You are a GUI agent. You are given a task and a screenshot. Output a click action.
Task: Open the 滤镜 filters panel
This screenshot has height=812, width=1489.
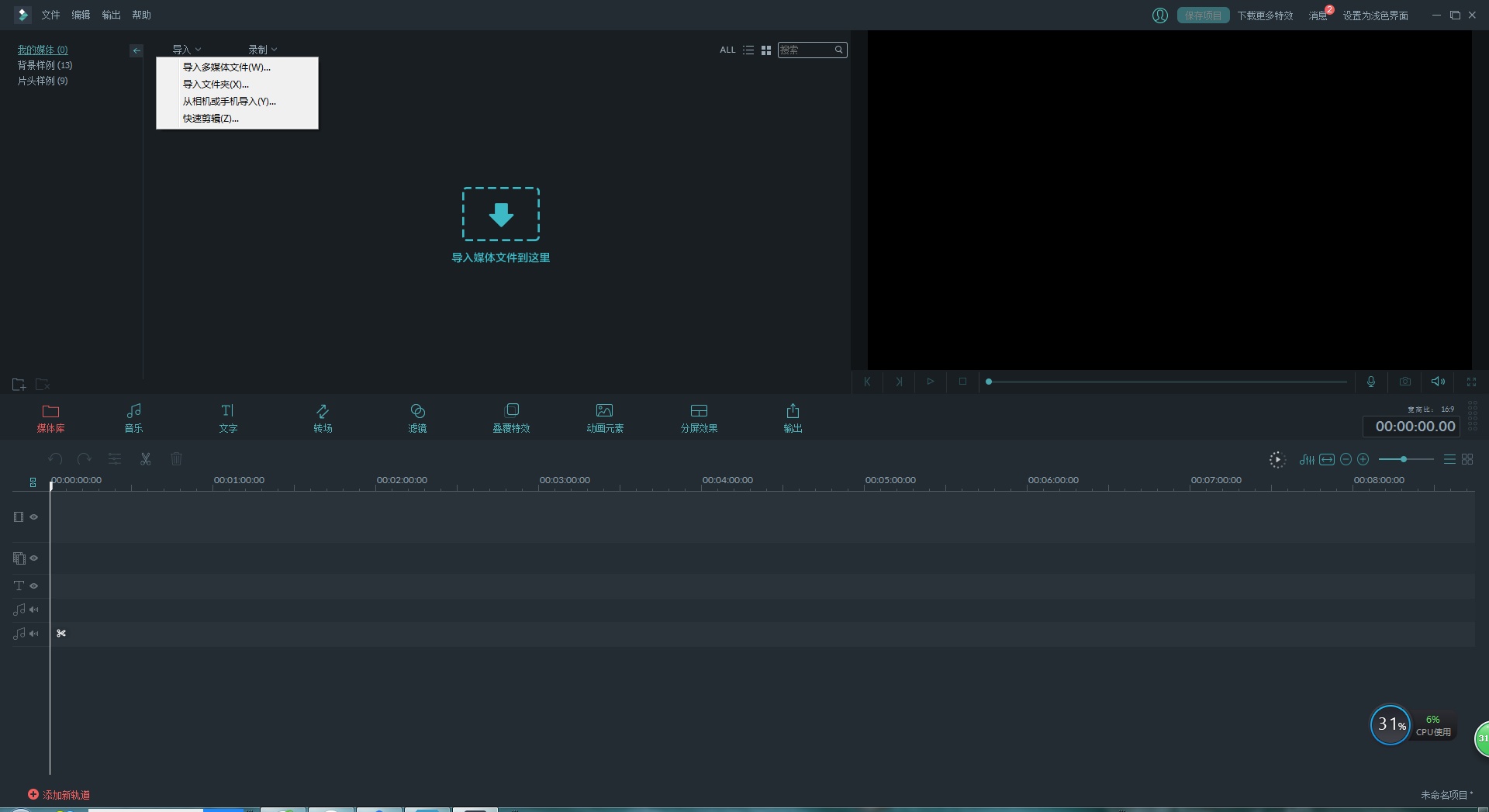point(417,417)
